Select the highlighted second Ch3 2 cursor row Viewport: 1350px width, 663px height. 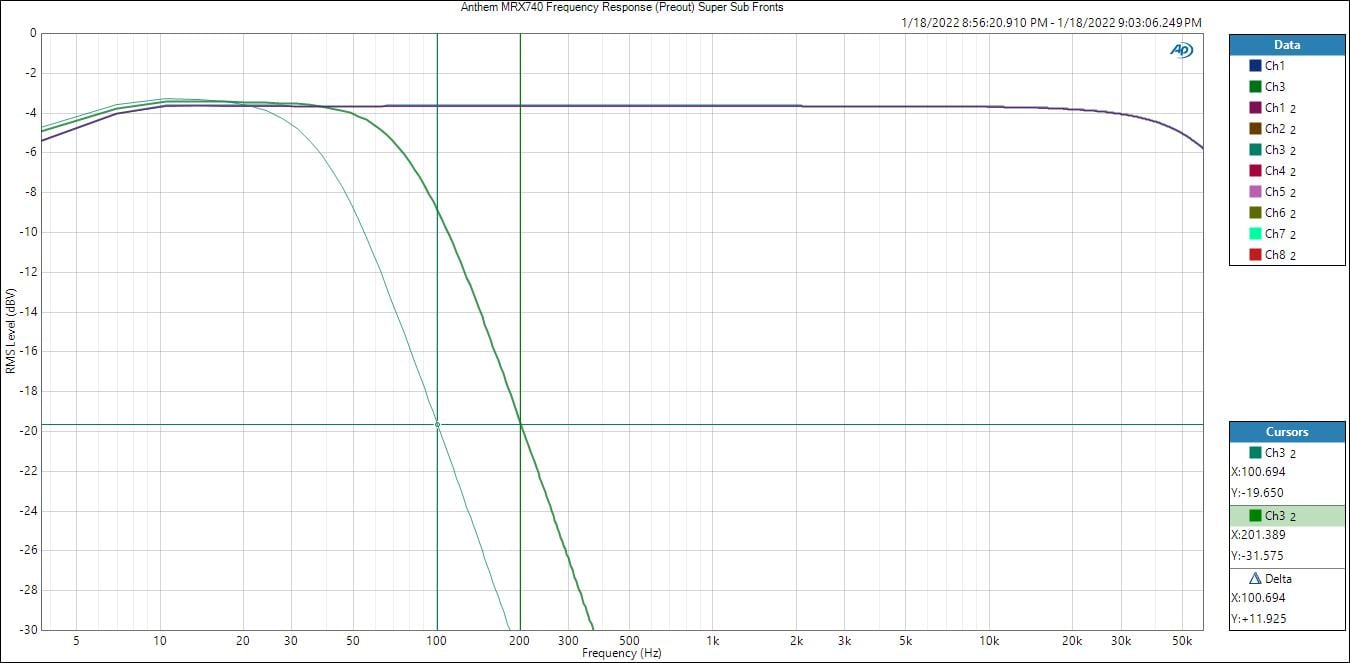click(1286, 516)
